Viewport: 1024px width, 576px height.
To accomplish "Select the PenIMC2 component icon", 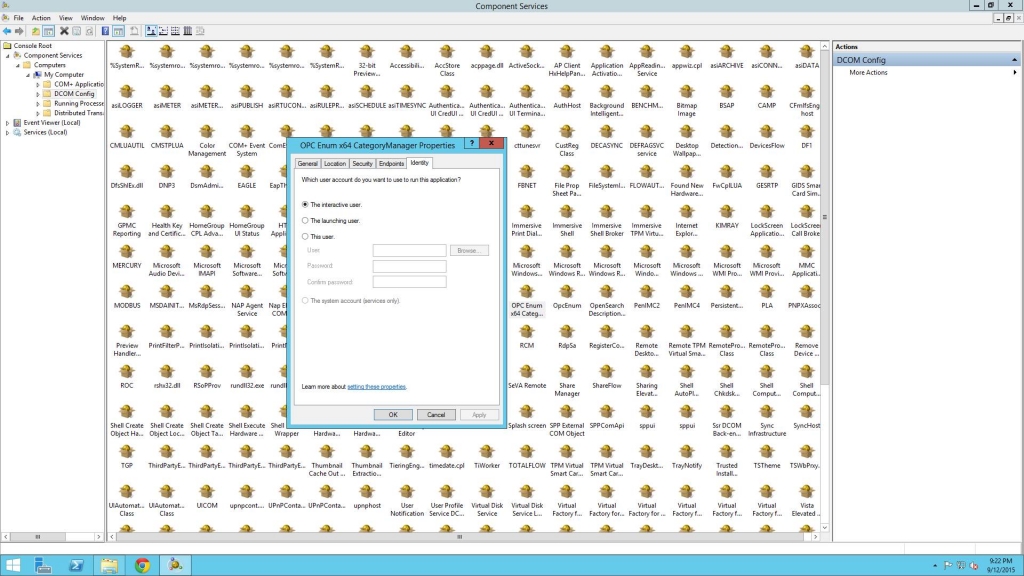I will [647, 296].
